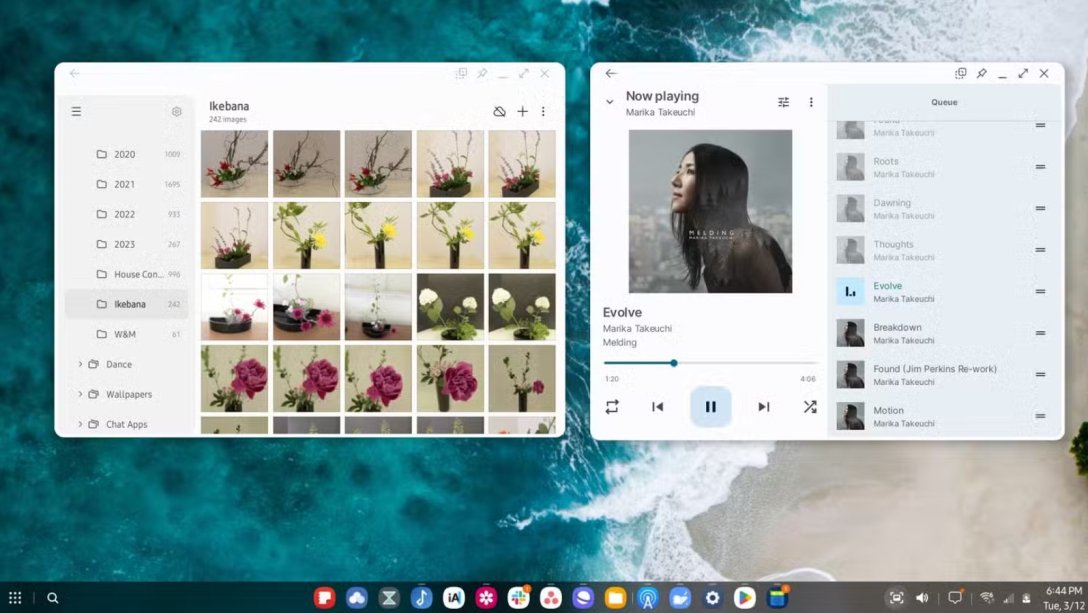Open Gallery settings via the gear icon

point(177,111)
